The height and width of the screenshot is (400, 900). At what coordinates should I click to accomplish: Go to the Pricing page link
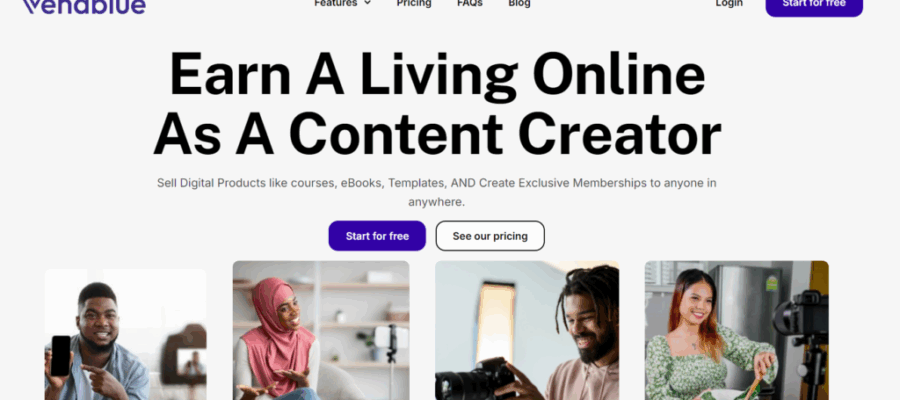[x=414, y=3]
